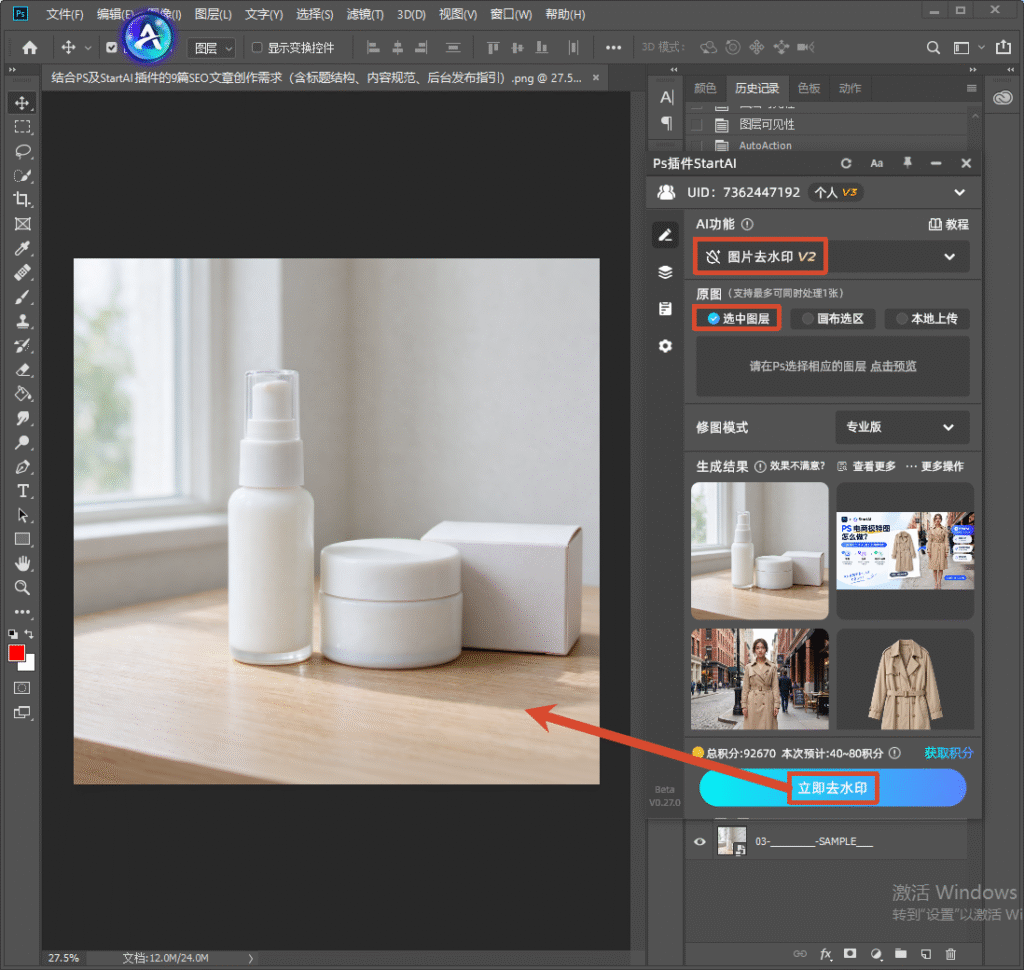Screen dimensions: 1024x970
Task: Click 查看更多 in results section
Action: (x=867, y=466)
